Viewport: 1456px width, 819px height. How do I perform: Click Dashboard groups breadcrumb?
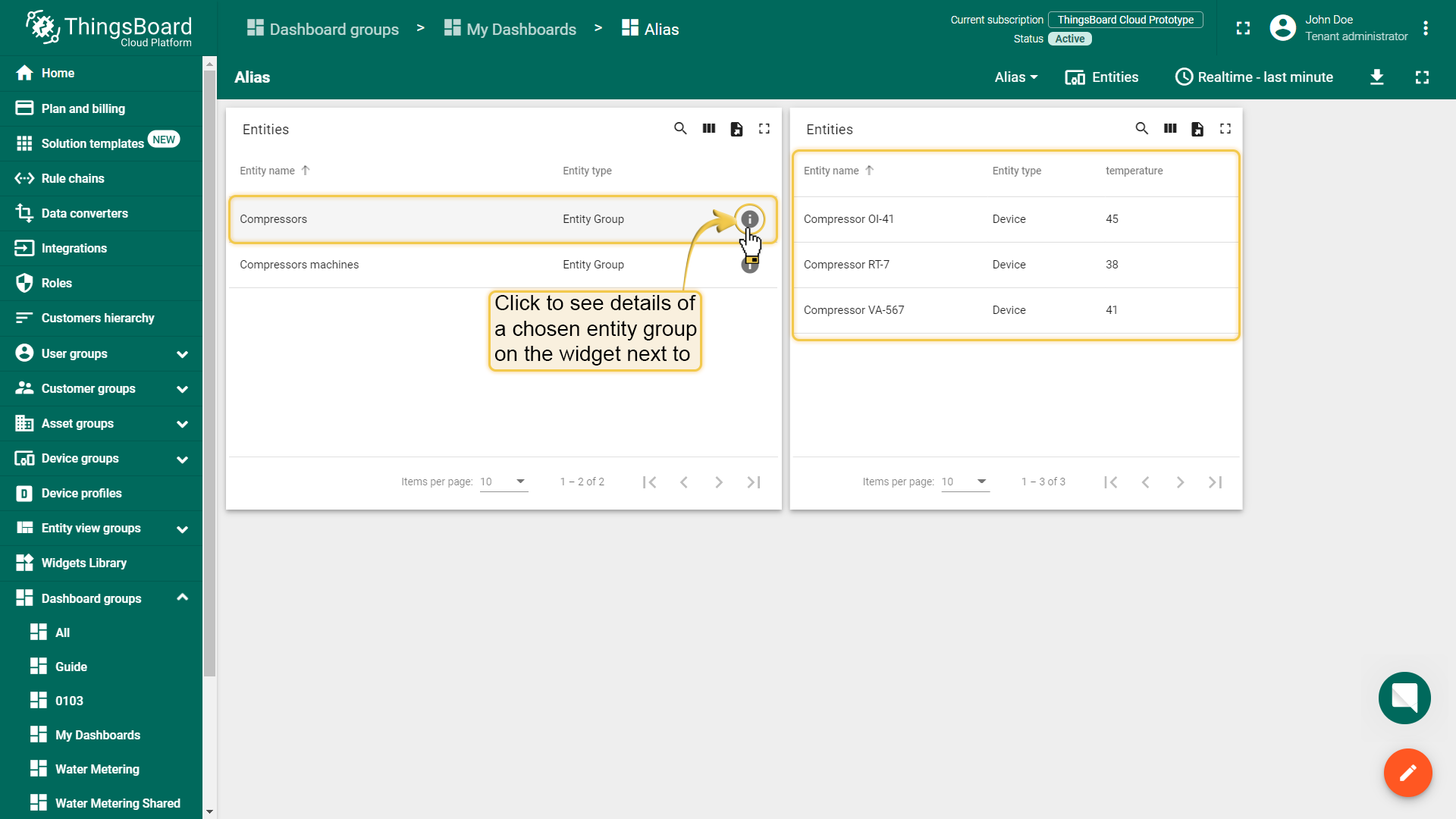pyautogui.click(x=323, y=29)
